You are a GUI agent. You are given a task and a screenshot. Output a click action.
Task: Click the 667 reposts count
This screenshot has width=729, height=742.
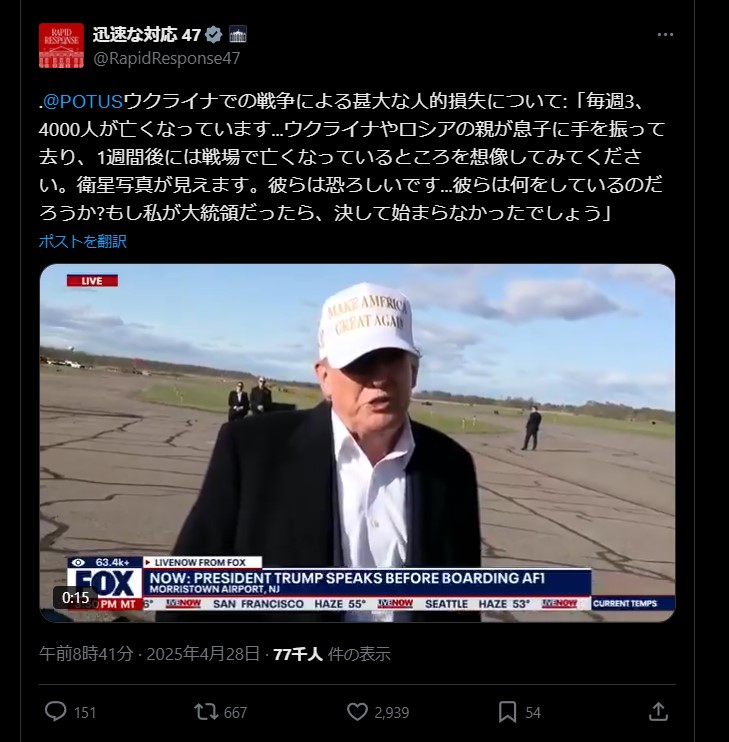(x=236, y=712)
